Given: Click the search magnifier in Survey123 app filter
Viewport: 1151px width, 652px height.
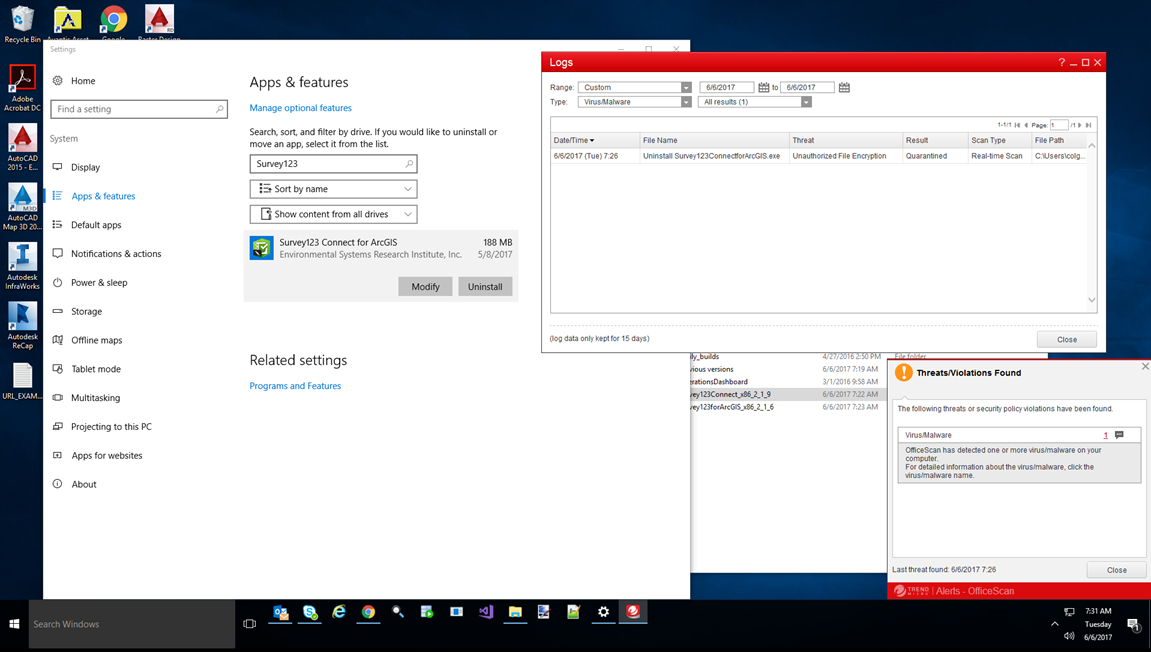Looking at the screenshot, I should (409, 164).
